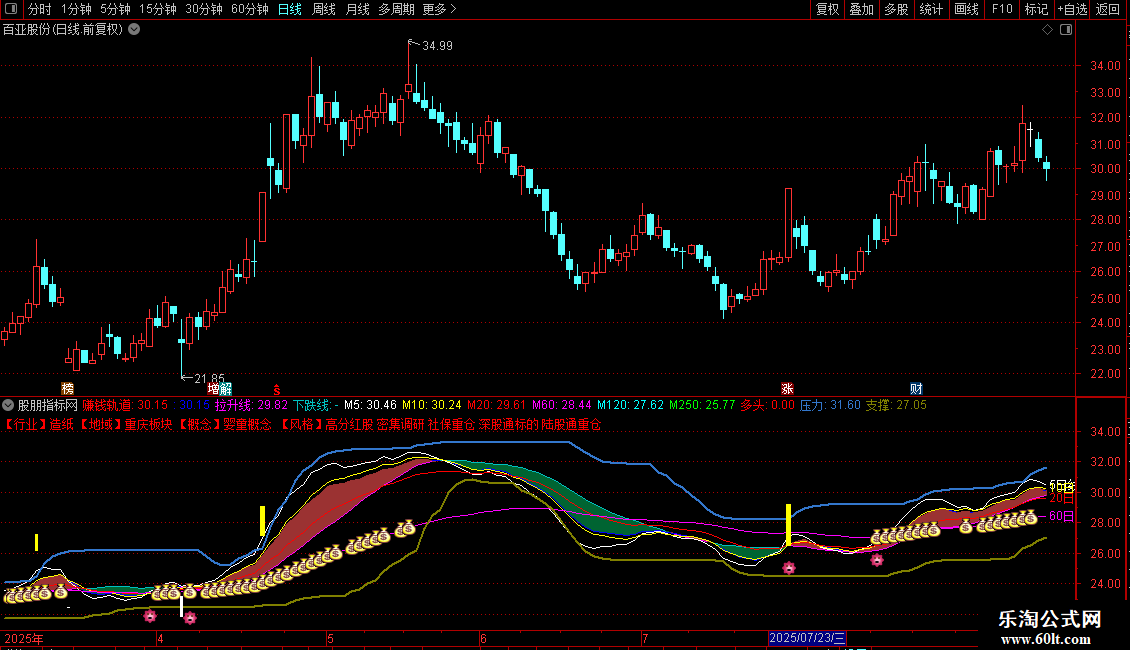
Task: Click the 34.99 high price label
Action: pyautogui.click(x=437, y=45)
